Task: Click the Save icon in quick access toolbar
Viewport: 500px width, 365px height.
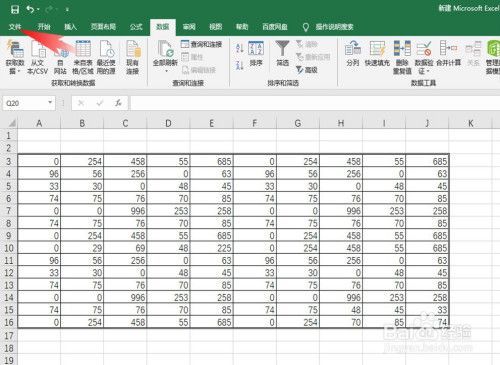Action: coord(15,9)
